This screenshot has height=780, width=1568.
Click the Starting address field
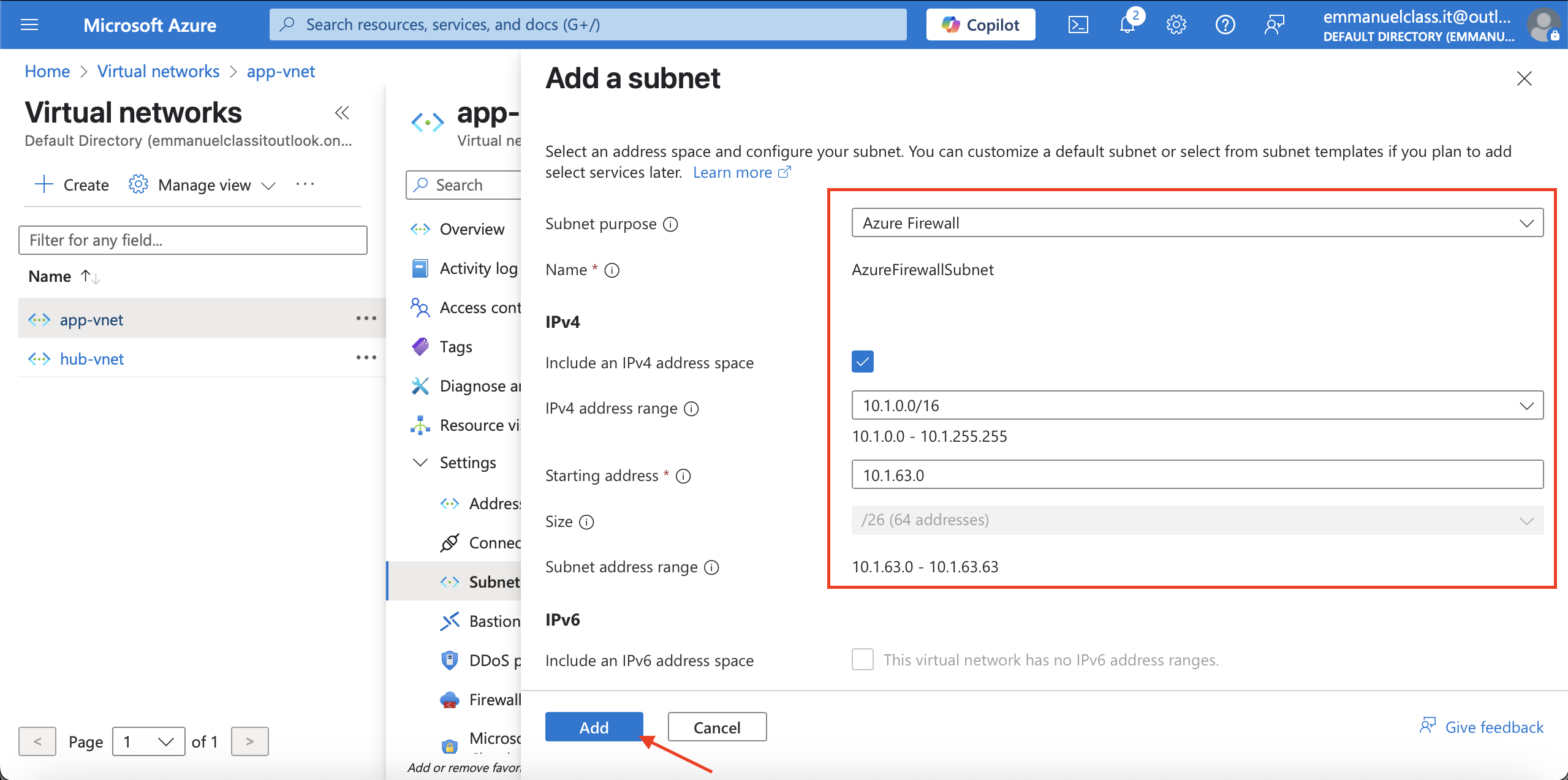[1197, 475]
